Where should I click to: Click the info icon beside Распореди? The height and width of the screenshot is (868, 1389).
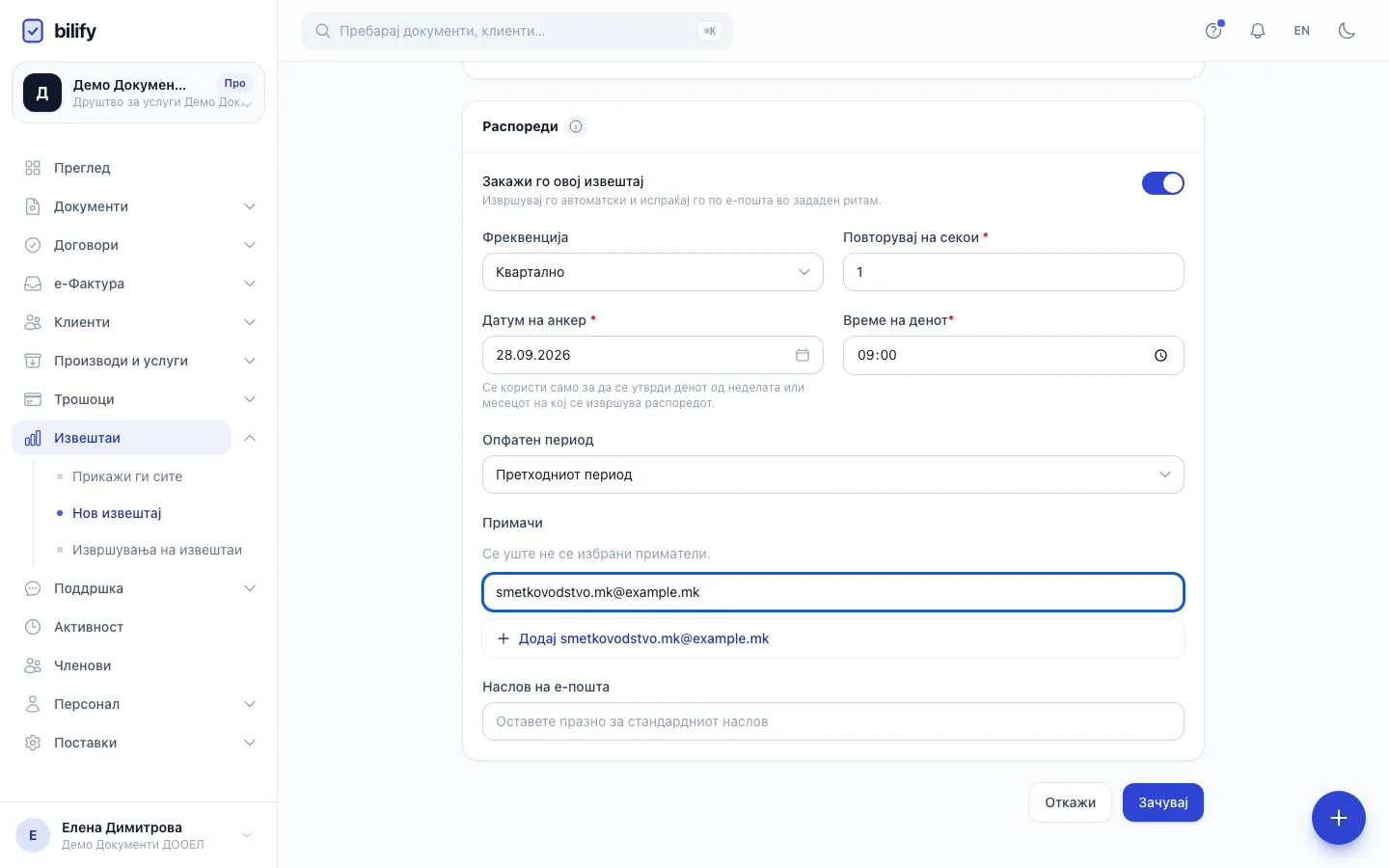click(x=576, y=126)
